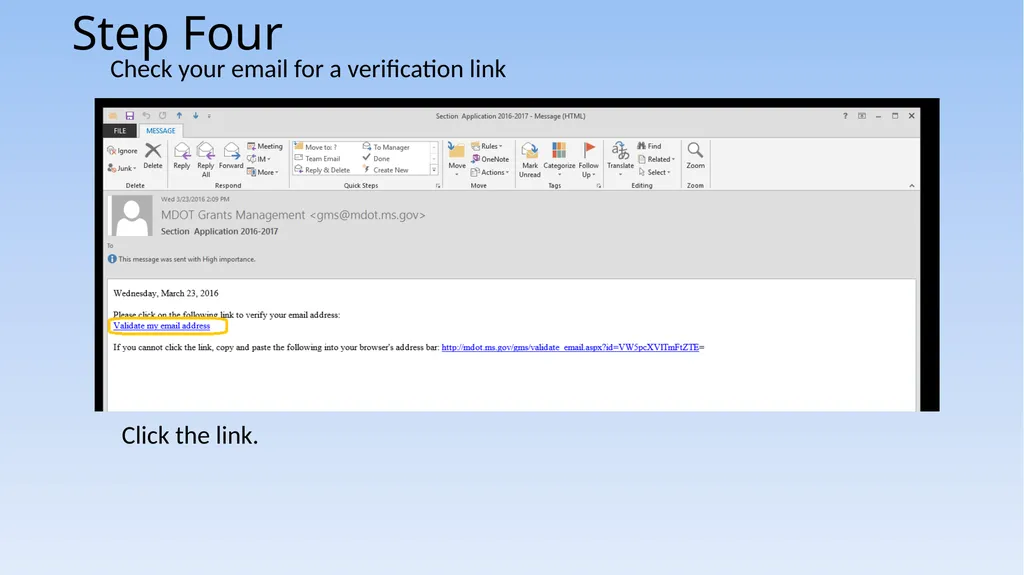
Task: Forward this email message
Action: coord(231,156)
